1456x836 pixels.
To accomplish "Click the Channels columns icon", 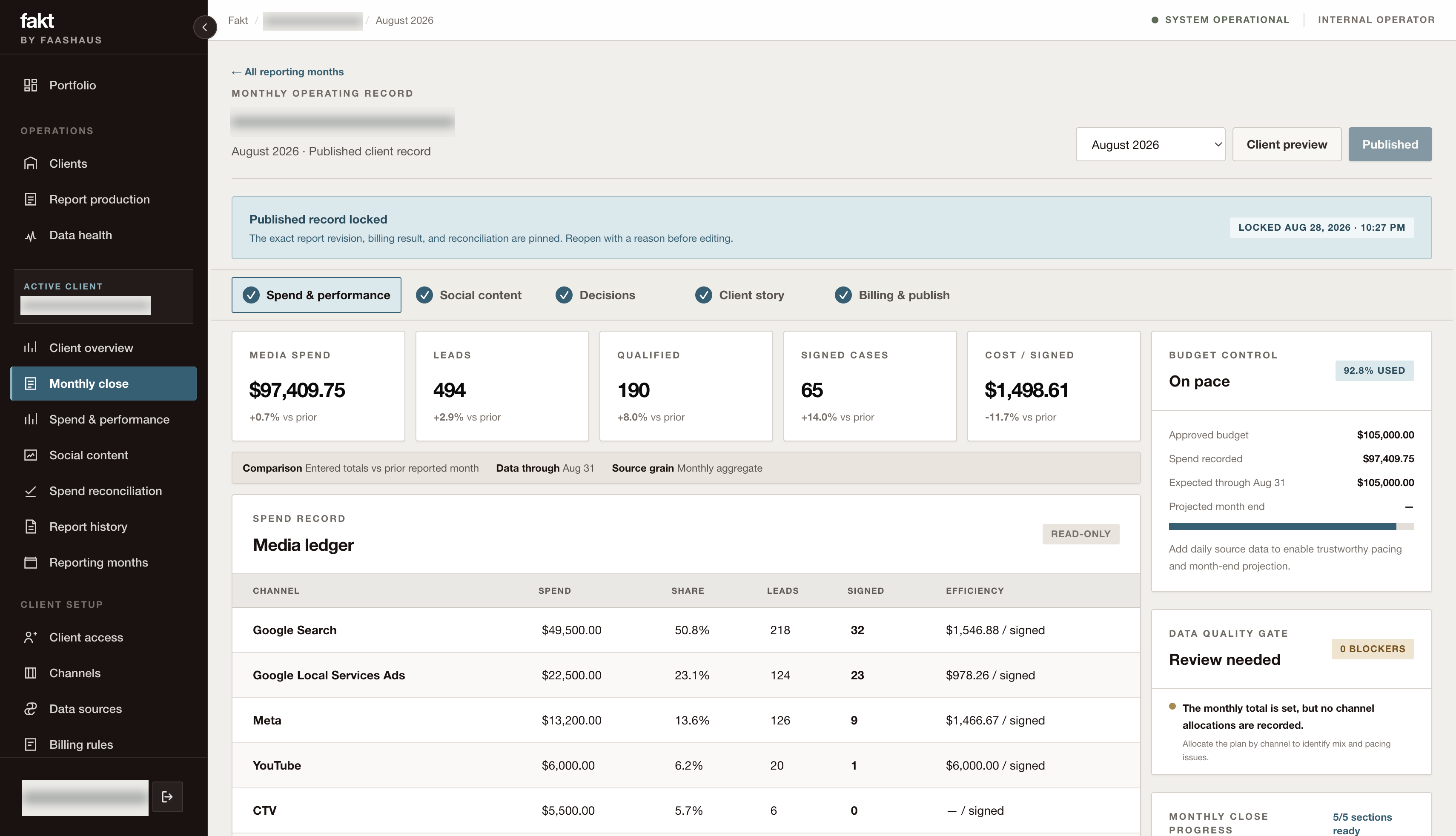I will click(x=30, y=673).
